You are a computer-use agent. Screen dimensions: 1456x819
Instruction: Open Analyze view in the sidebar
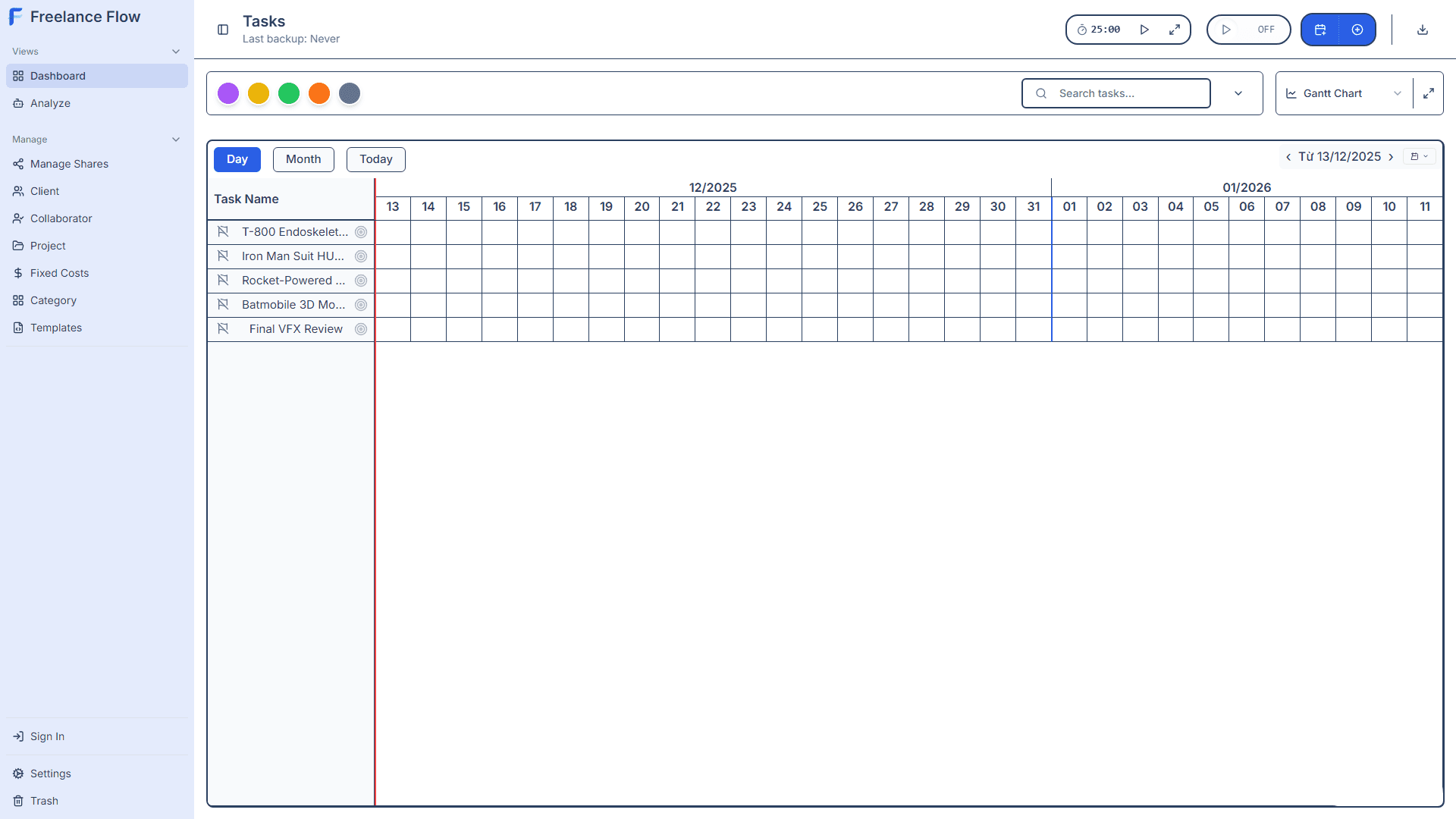pos(97,103)
